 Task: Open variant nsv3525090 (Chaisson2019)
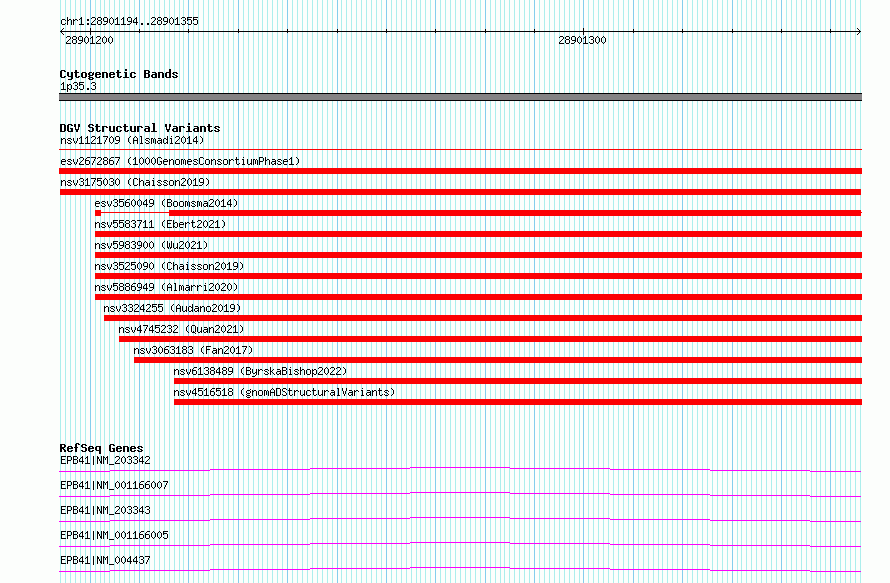point(169,266)
